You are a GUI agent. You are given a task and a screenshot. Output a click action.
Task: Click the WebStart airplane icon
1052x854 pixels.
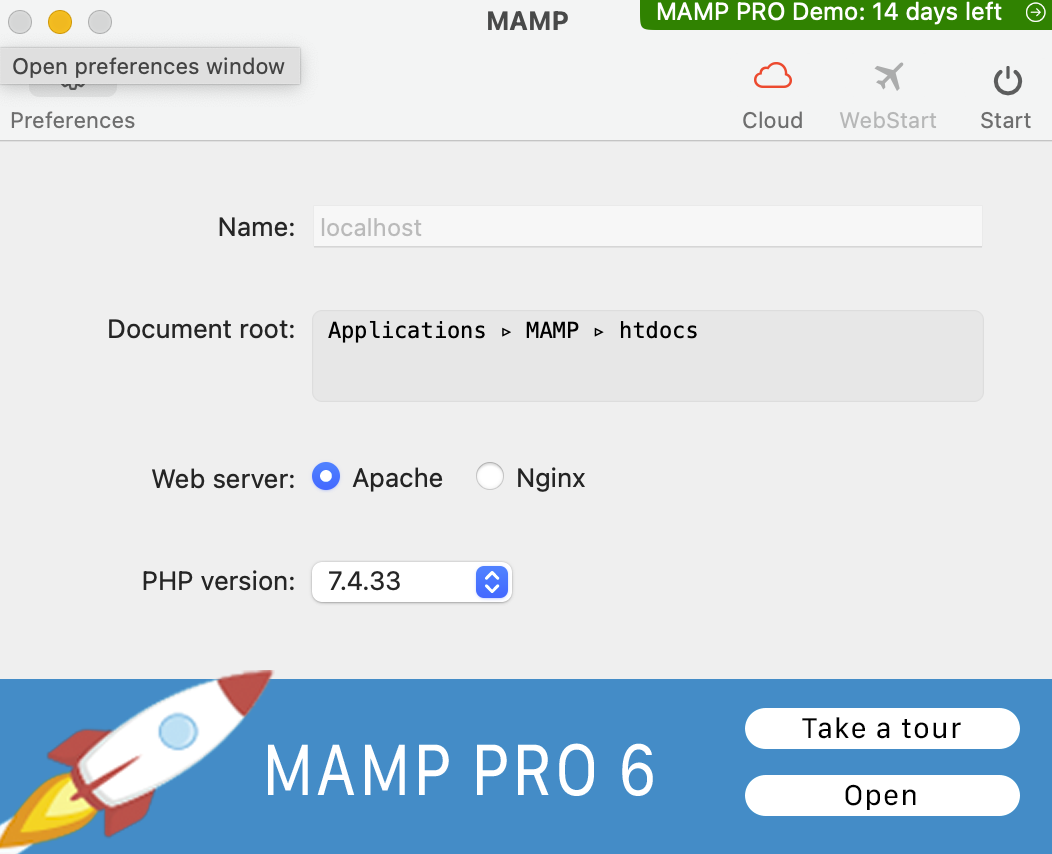coord(888,76)
